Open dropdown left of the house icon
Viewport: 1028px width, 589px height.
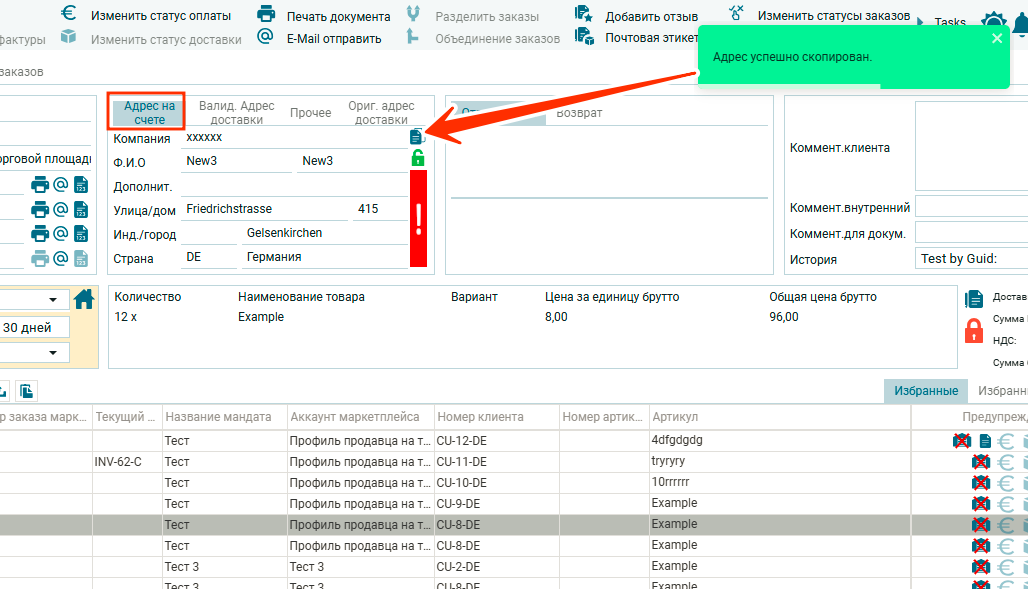click(x=52, y=300)
